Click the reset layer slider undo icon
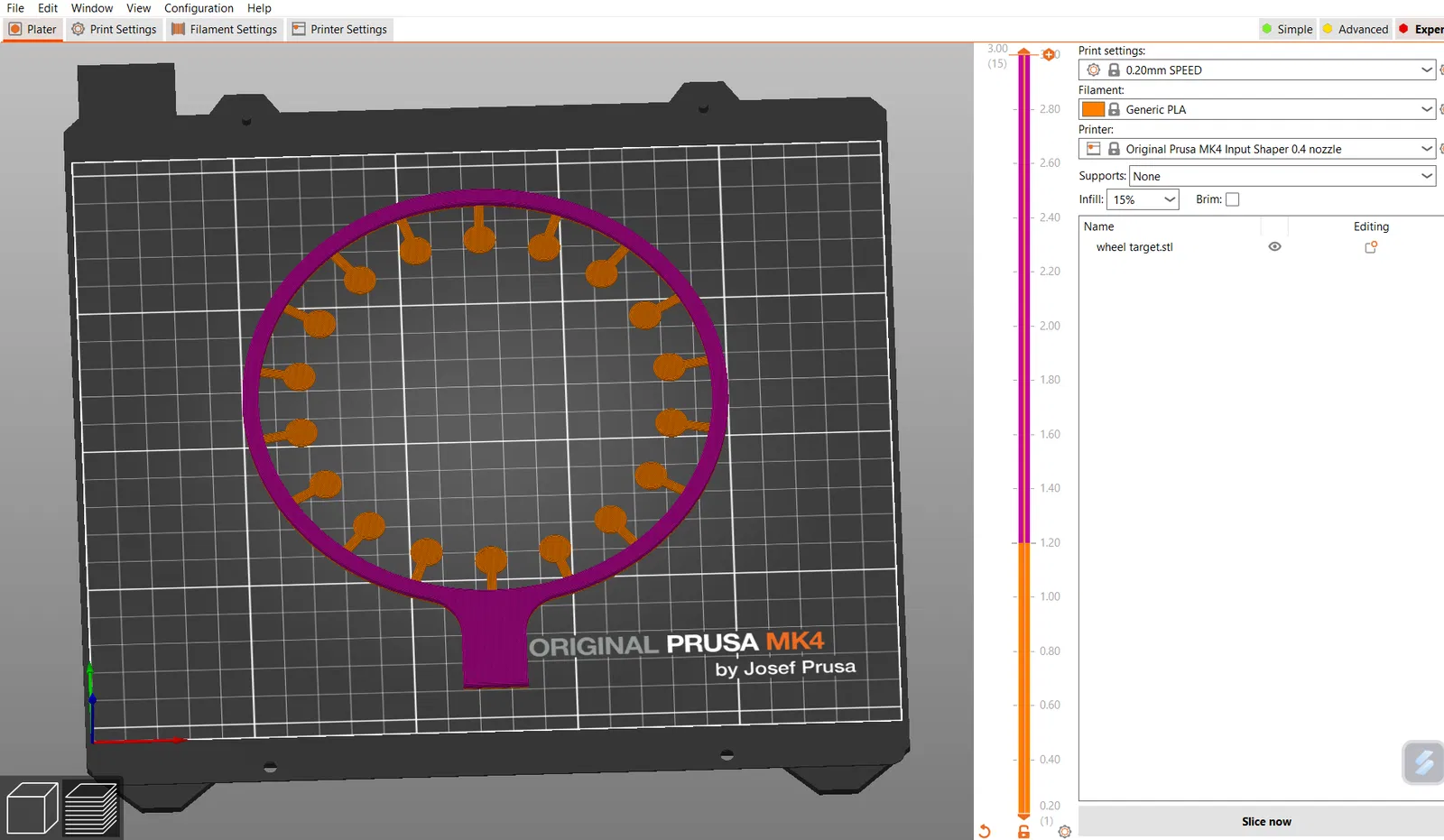 point(985,831)
